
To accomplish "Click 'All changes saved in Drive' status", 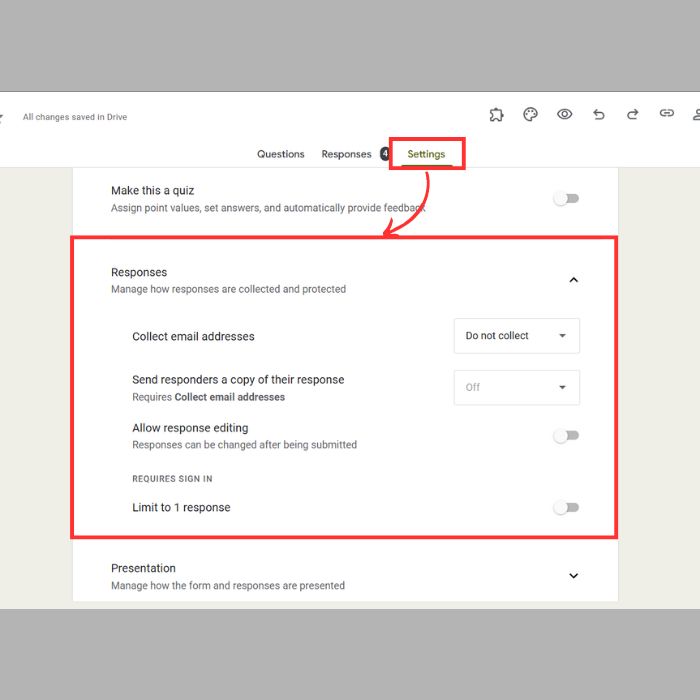I will coord(75,117).
